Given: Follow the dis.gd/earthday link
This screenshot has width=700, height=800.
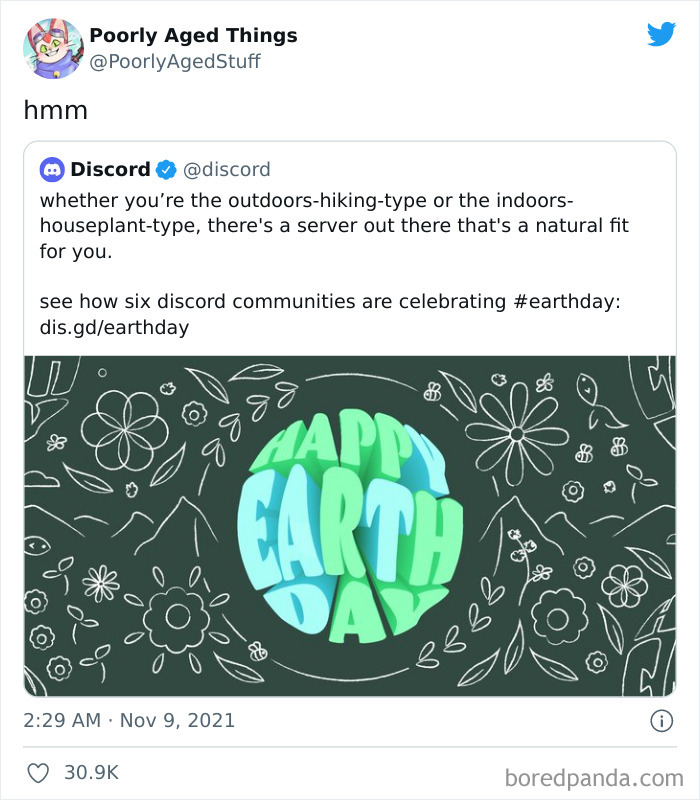Looking at the screenshot, I should pos(114,327).
